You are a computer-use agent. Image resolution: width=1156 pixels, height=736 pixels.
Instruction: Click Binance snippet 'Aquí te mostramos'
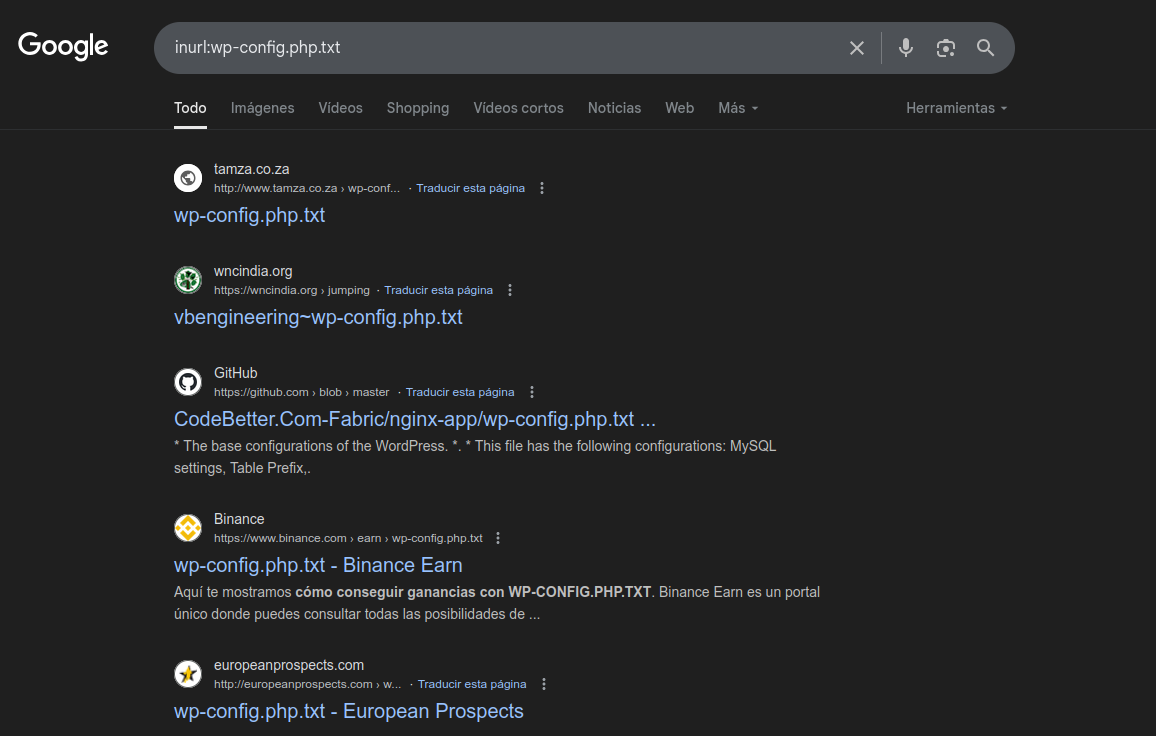497,603
